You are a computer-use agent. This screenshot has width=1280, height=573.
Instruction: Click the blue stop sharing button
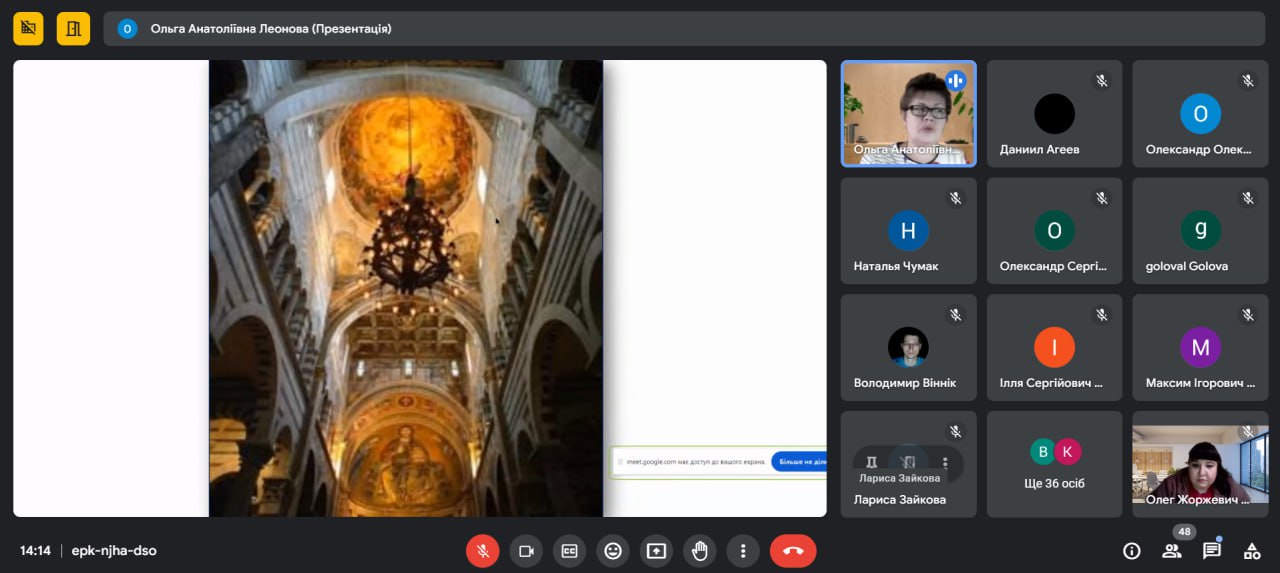[798, 462]
